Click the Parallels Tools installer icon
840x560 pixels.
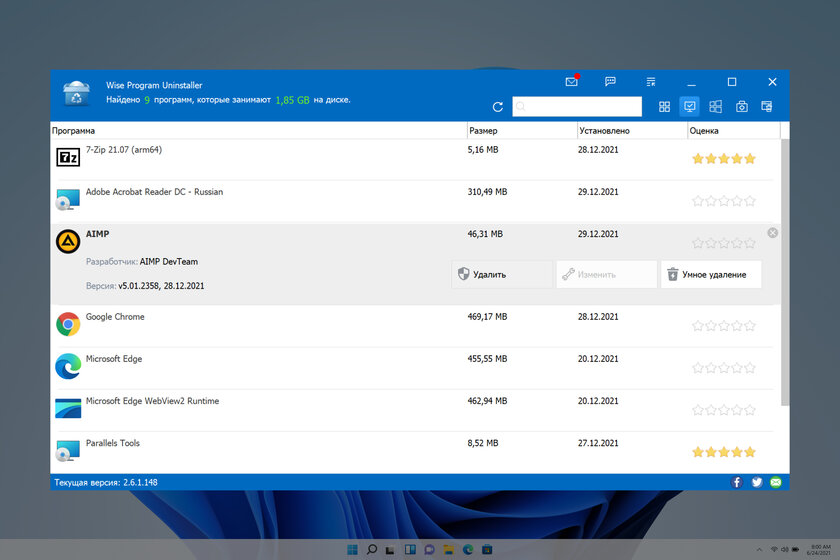[x=68, y=451]
